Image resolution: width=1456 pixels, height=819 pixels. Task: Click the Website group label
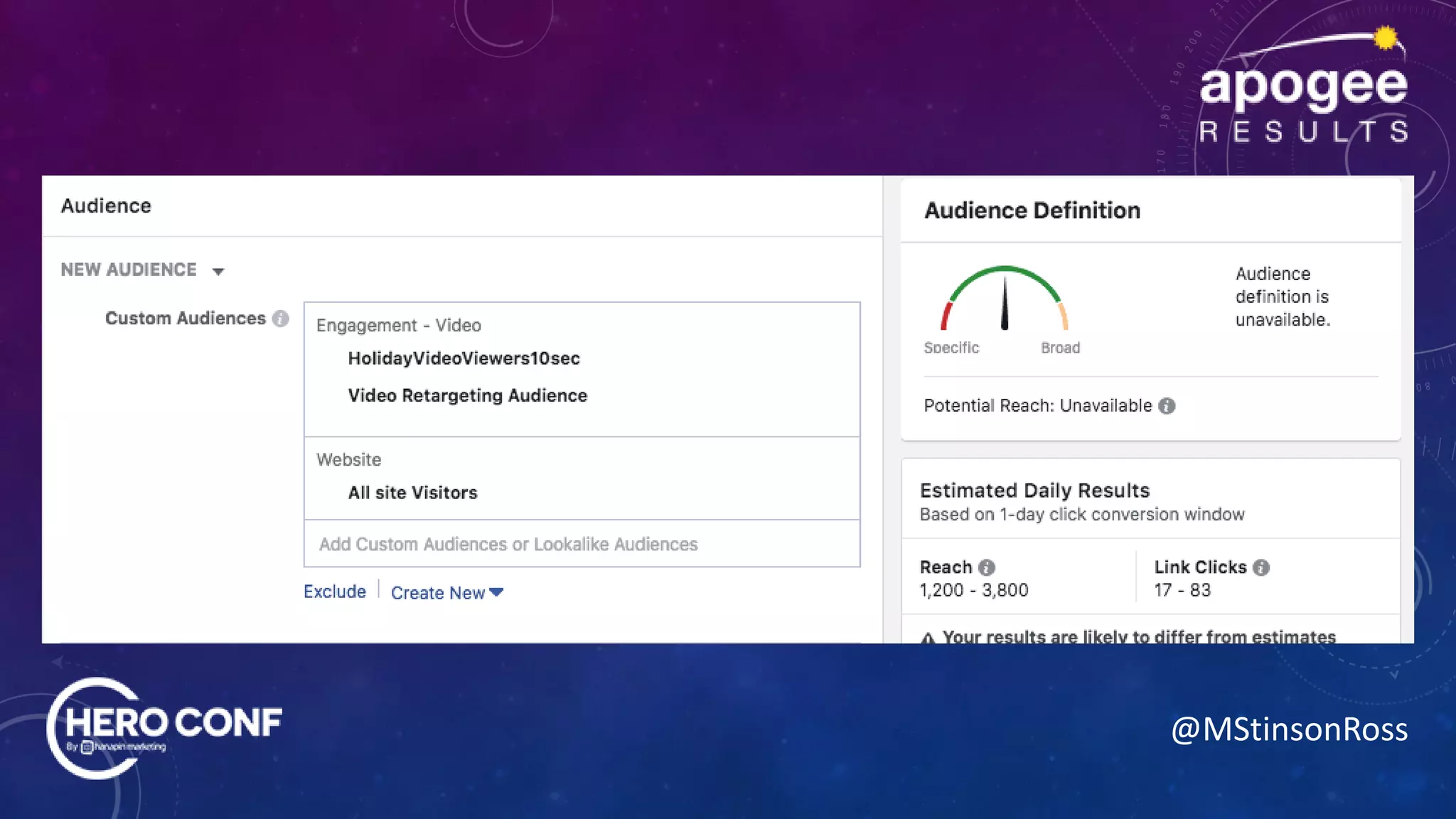click(x=348, y=460)
